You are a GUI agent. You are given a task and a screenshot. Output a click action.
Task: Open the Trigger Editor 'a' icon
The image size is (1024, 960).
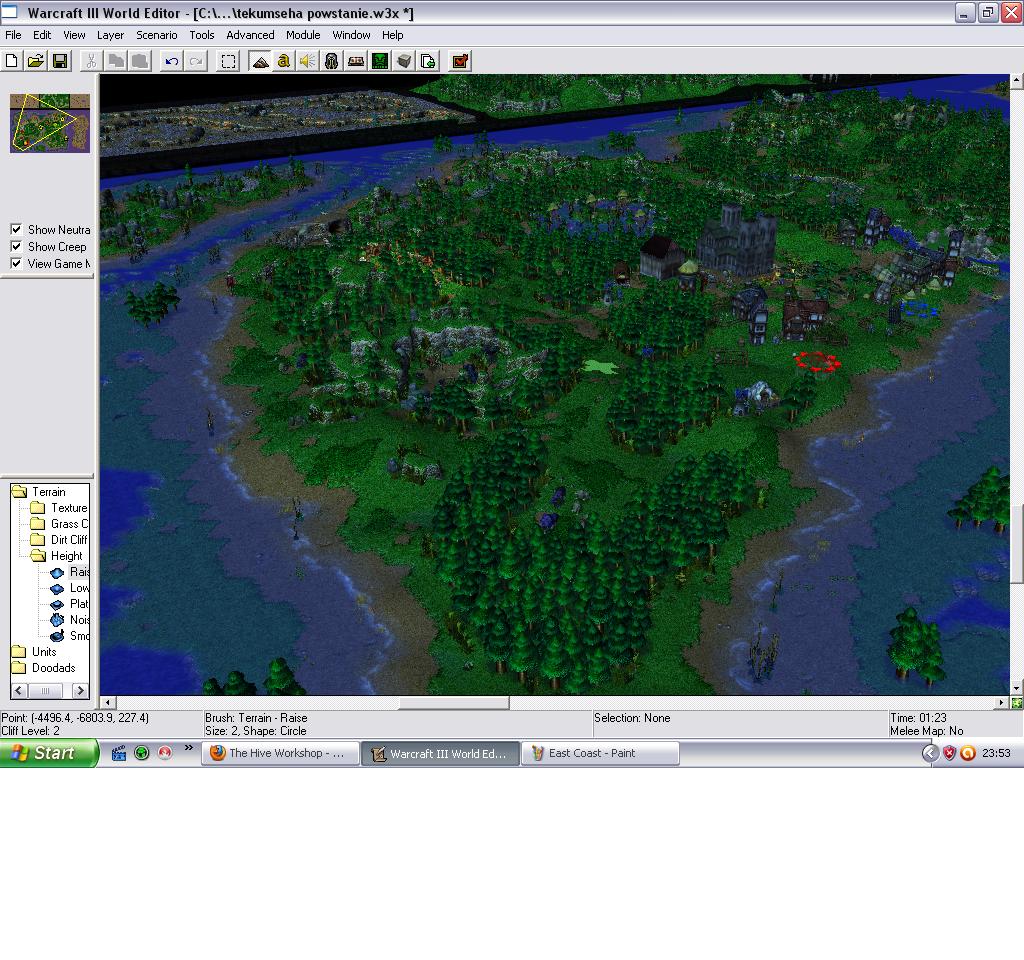(283, 61)
